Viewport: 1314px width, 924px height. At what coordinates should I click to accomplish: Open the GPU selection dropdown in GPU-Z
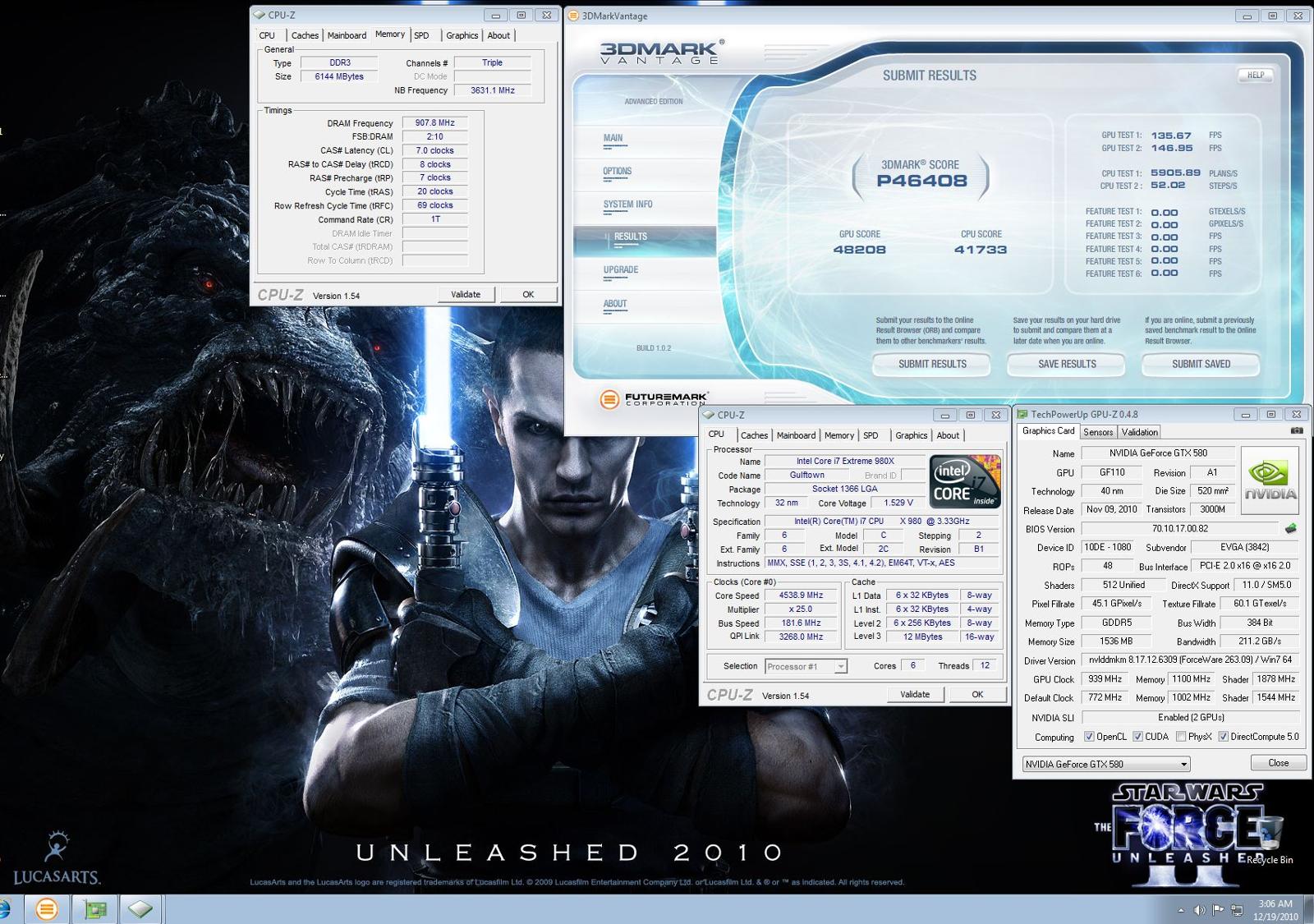click(x=1105, y=764)
